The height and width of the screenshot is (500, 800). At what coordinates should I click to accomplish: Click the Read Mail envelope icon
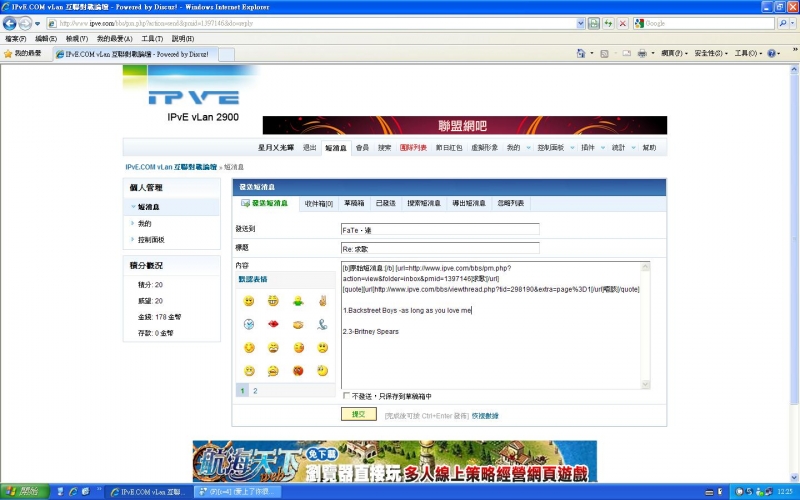pos(627,53)
